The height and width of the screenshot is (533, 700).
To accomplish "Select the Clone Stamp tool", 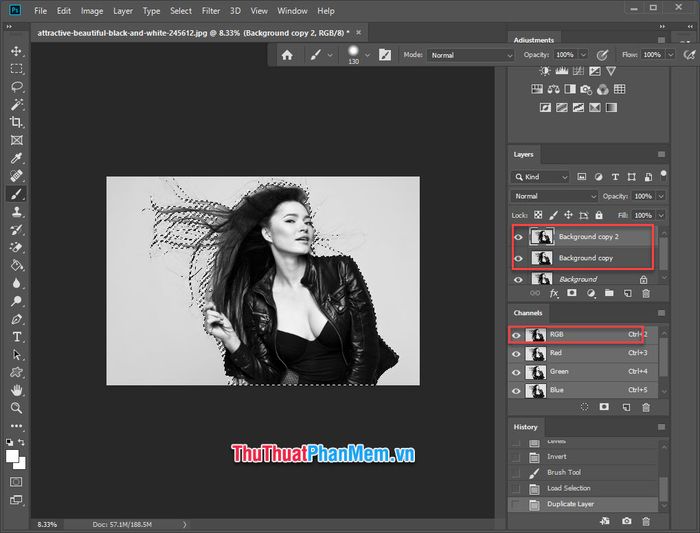I will point(17,212).
